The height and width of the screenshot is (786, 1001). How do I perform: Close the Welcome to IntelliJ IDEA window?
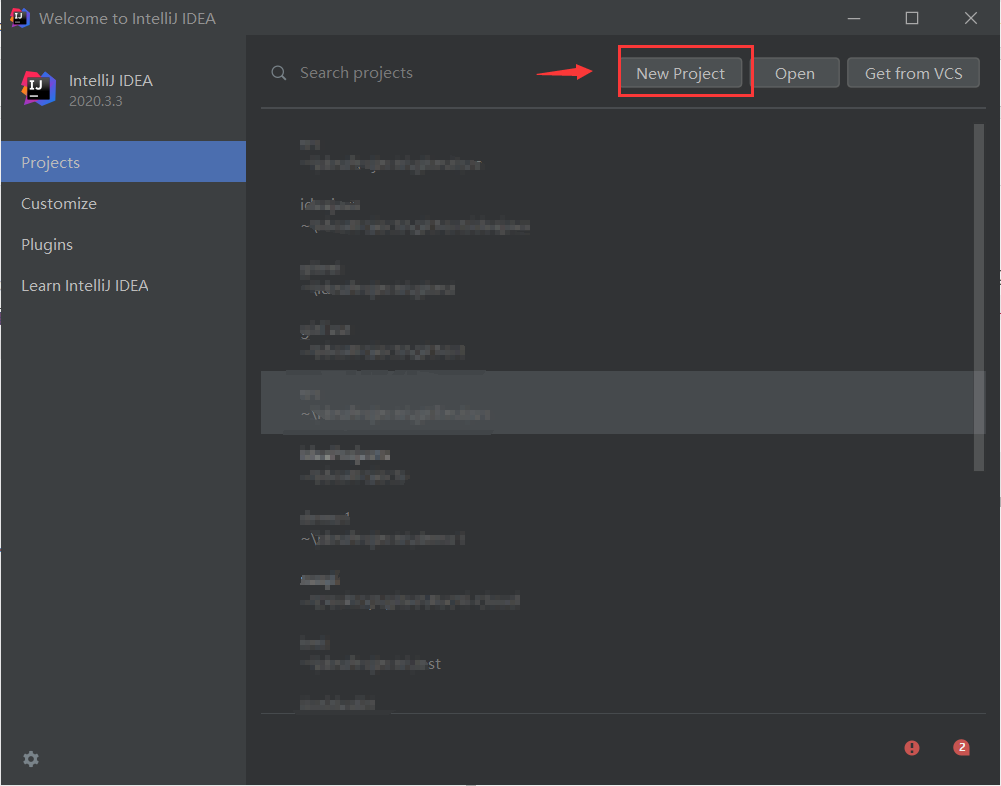(x=970, y=18)
